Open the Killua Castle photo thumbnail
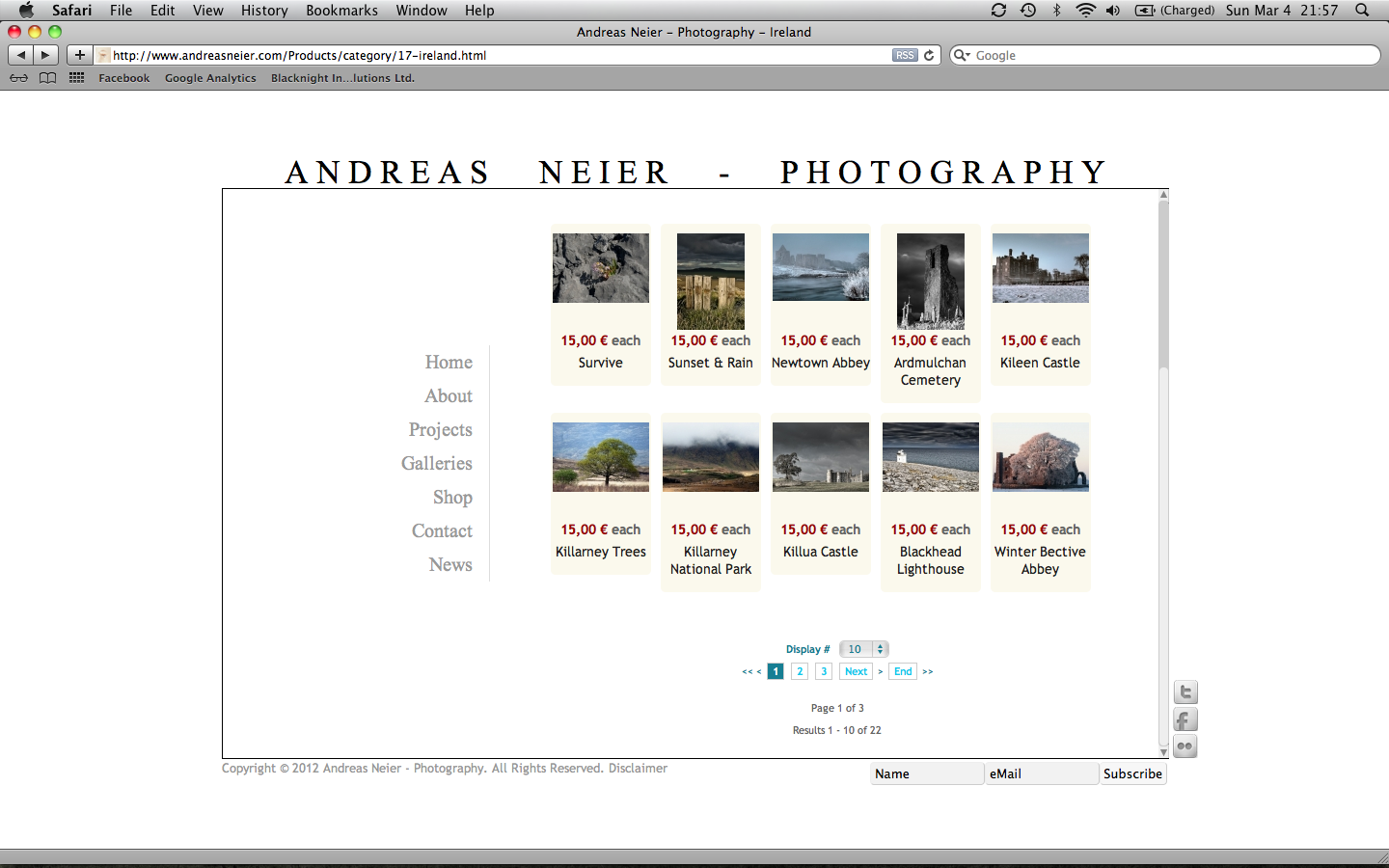Image resolution: width=1389 pixels, height=868 pixels. (x=821, y=457)
